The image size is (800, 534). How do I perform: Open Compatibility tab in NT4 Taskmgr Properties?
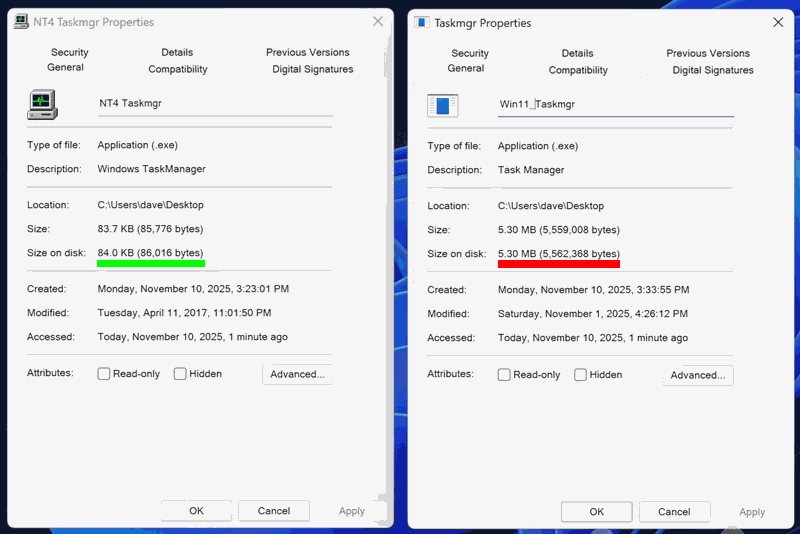click(178, 69)
